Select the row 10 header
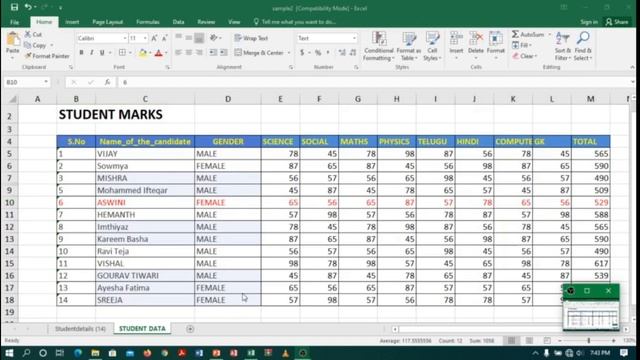Screen dimensions: 640x360 [x=9, y=202]
